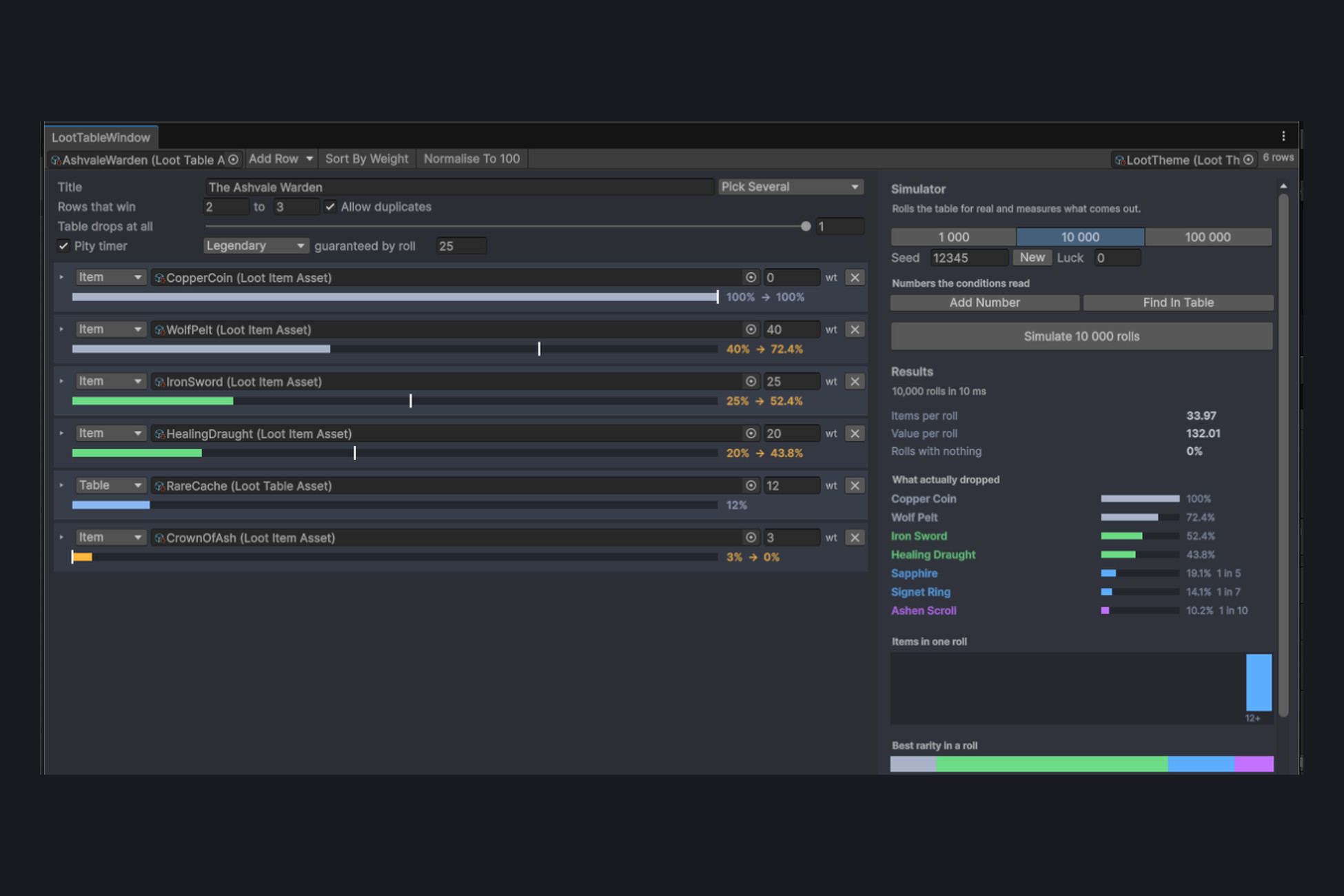The height and width of the screenshot is (896, 1344).
Task: Pick object for AshvaleWarden loot table field
Action: [x=233, y=160]
